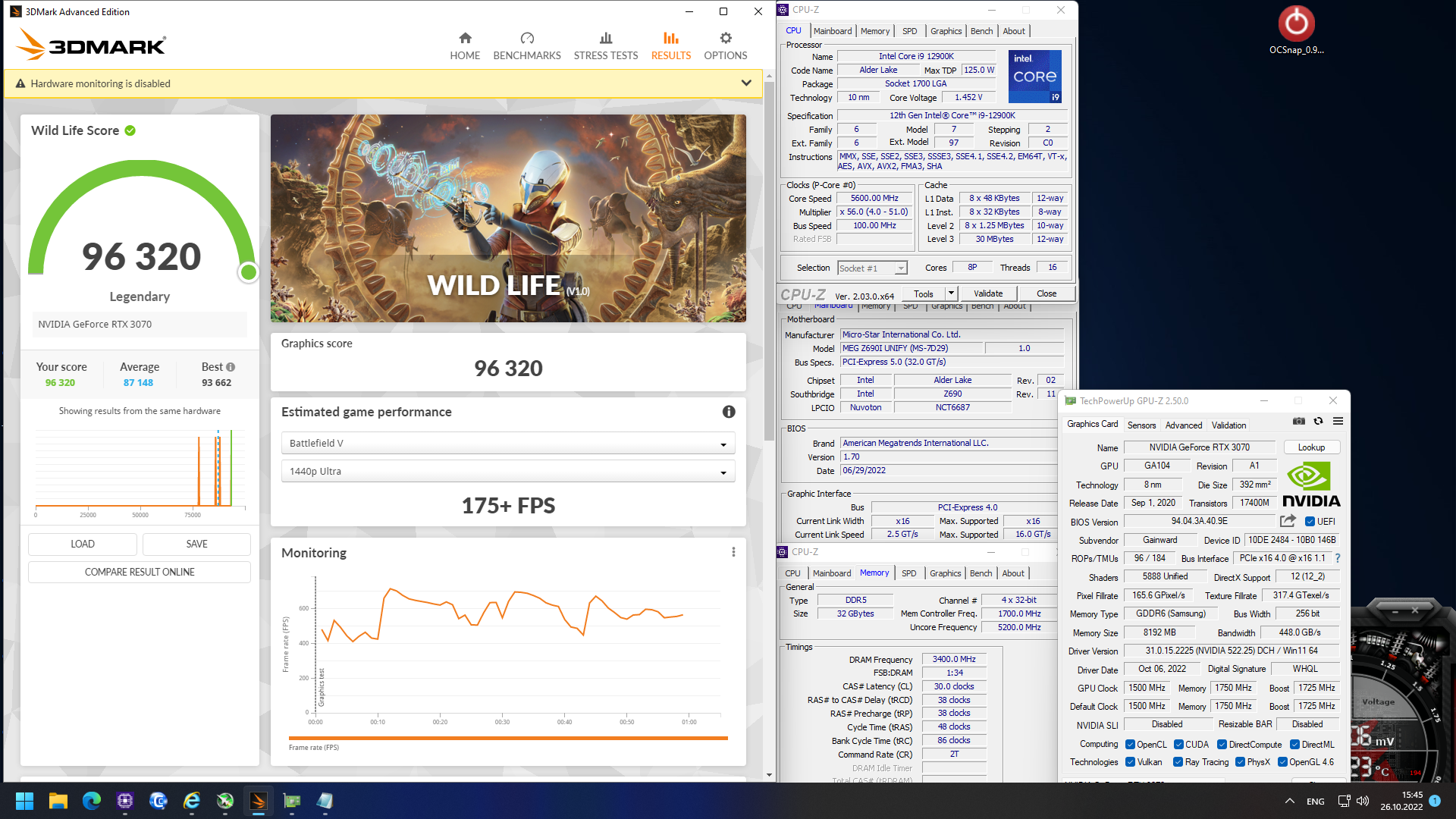1456x819 pixels.
Task: Open the OCSnap desktop shortcut
Action: (x=1296, y=30)
